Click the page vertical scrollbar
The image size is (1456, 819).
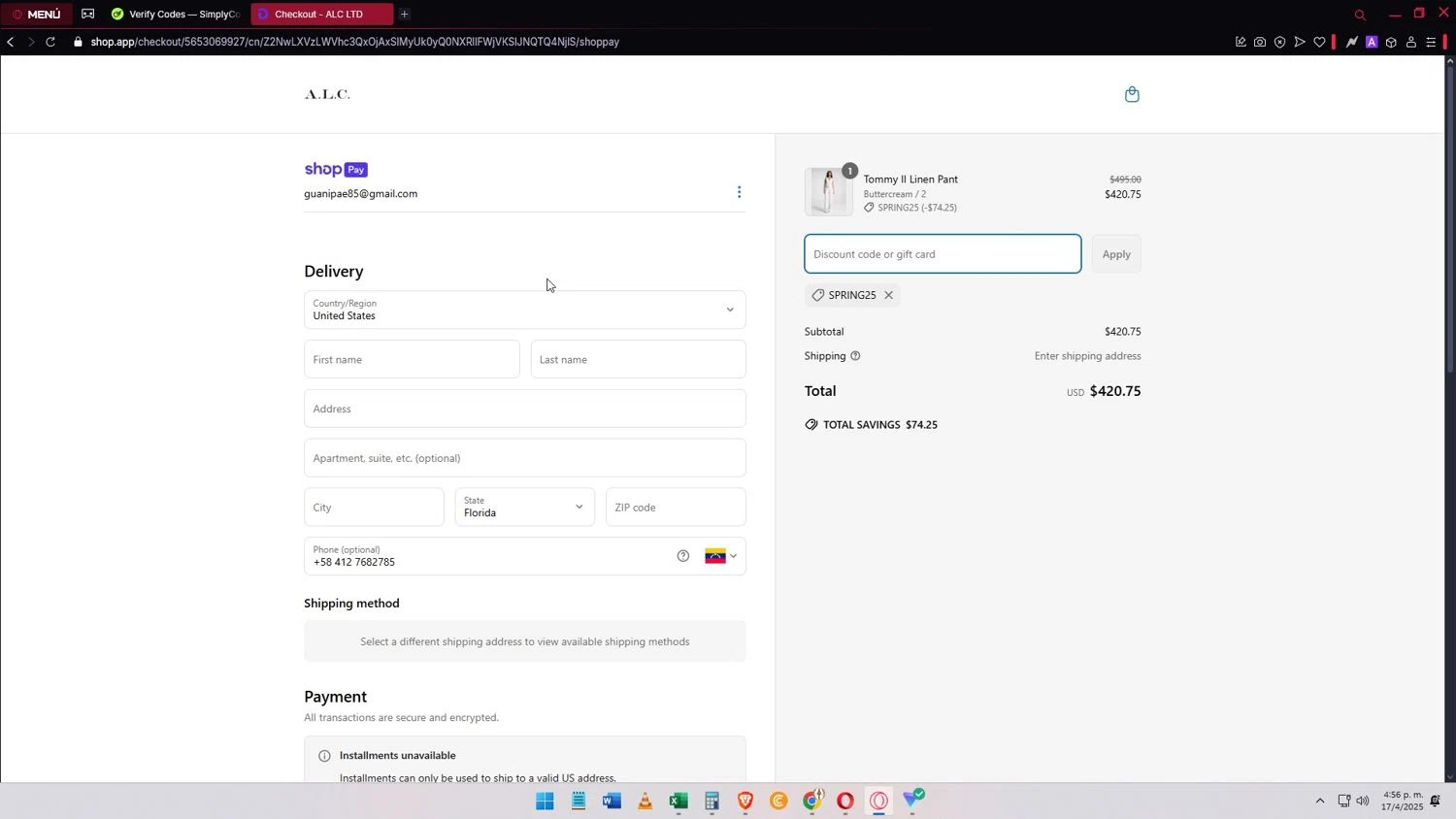coord(1450,218)
